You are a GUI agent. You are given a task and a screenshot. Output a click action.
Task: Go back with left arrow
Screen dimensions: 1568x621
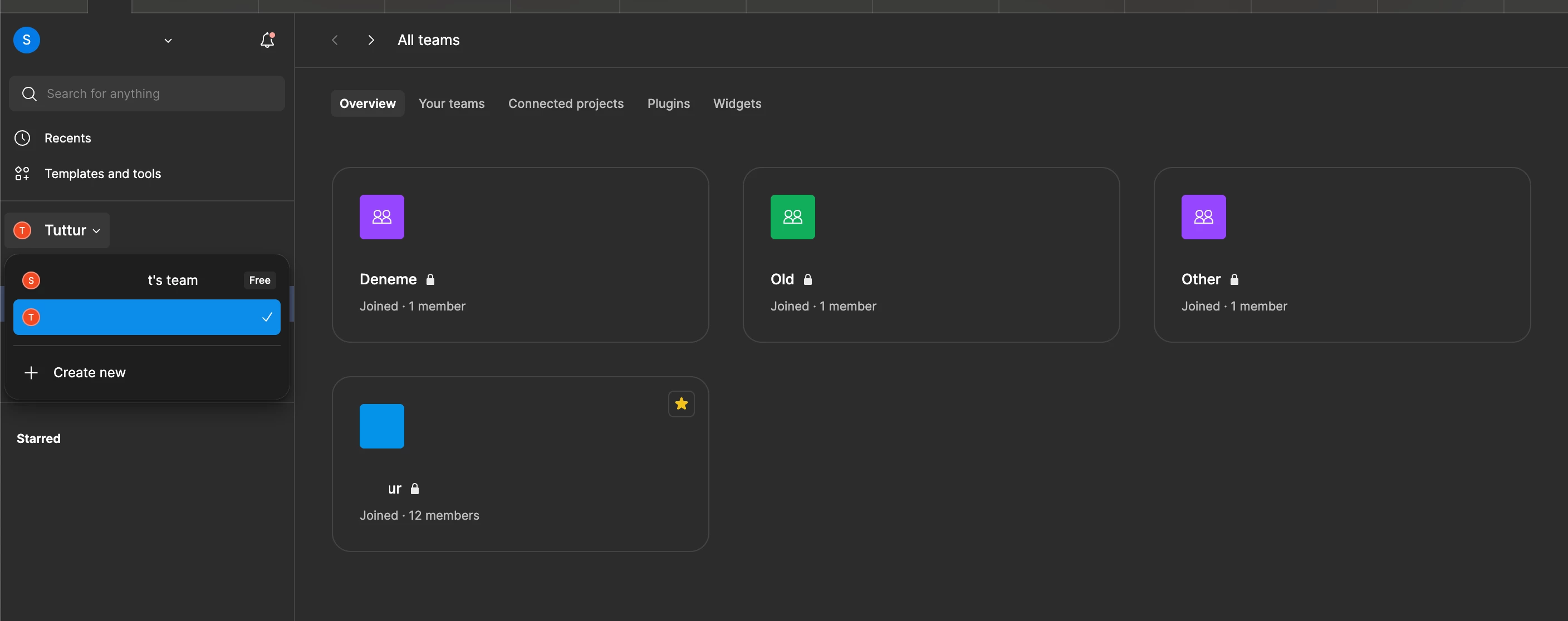coord(334,40)
